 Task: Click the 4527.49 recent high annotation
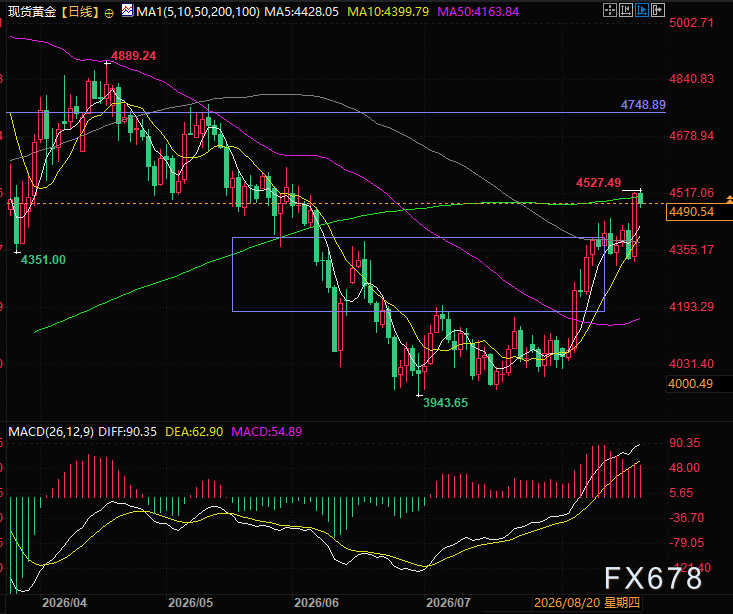point(598,183)
